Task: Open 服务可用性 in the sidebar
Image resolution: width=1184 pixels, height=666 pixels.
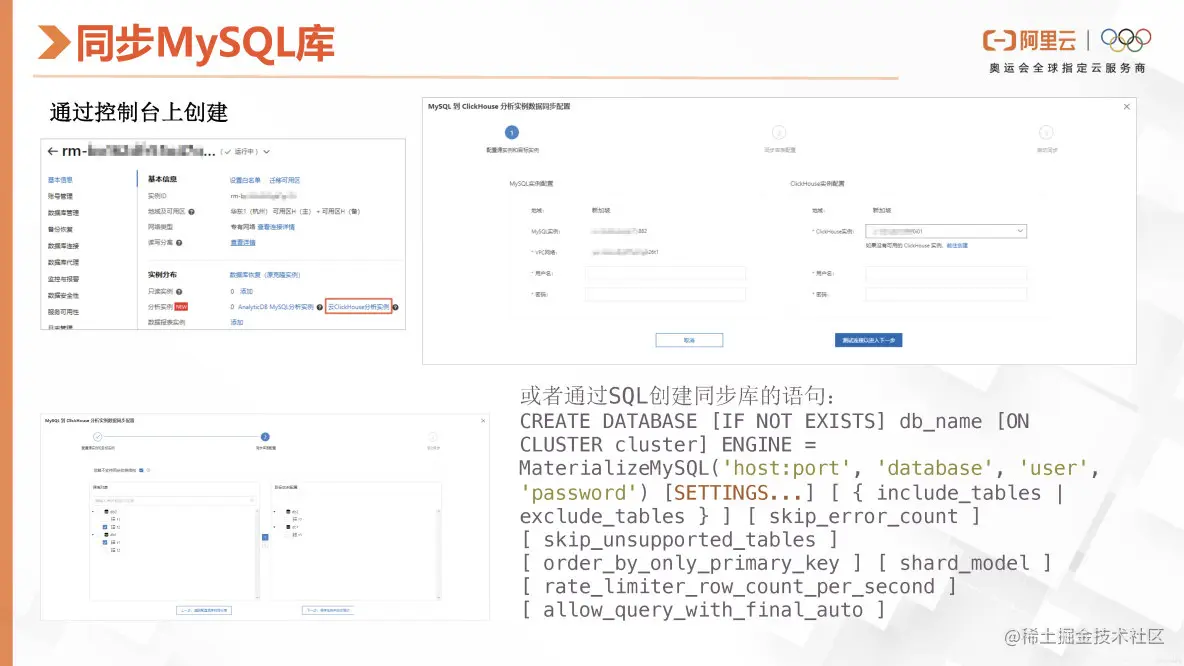Action: point(63,312)
